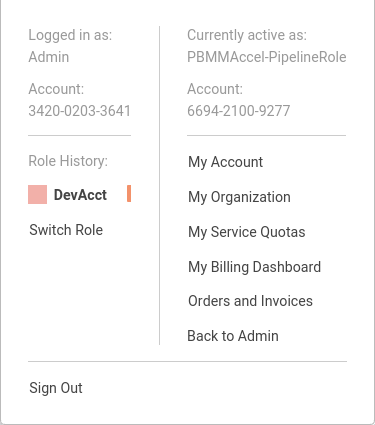
Task: Open My Service Quotas
Action: [246, 232]
